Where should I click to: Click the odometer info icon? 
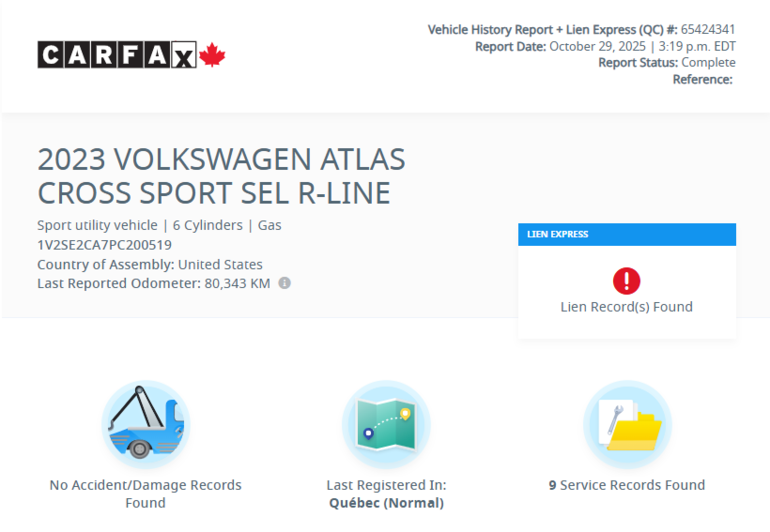(284, 283)
